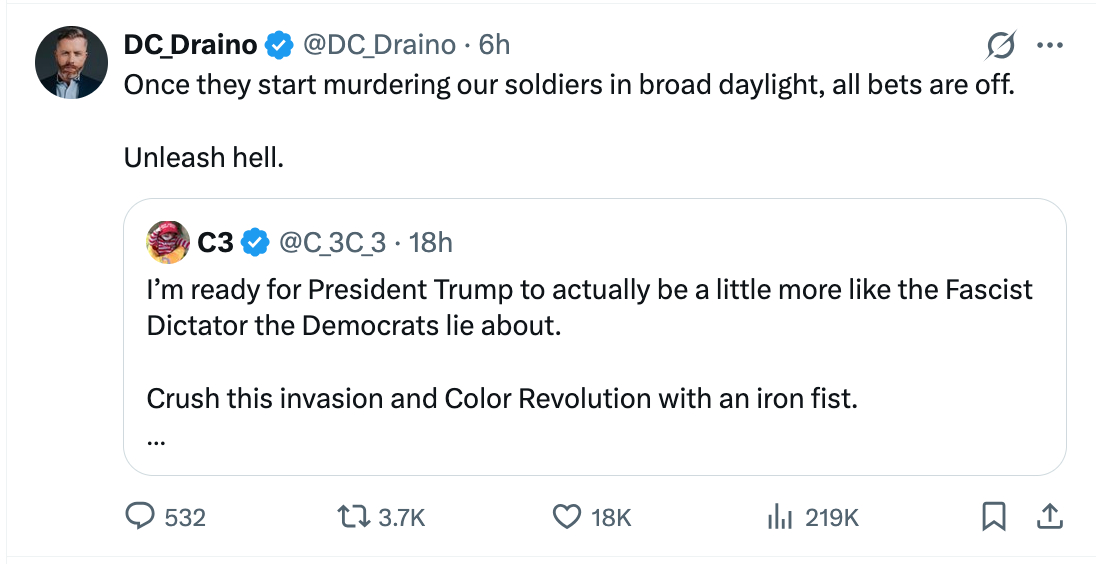Open the @DC_Draino handle link
Screen dimensions: 1096x564
pyautogui.click(x=379, y=45)
